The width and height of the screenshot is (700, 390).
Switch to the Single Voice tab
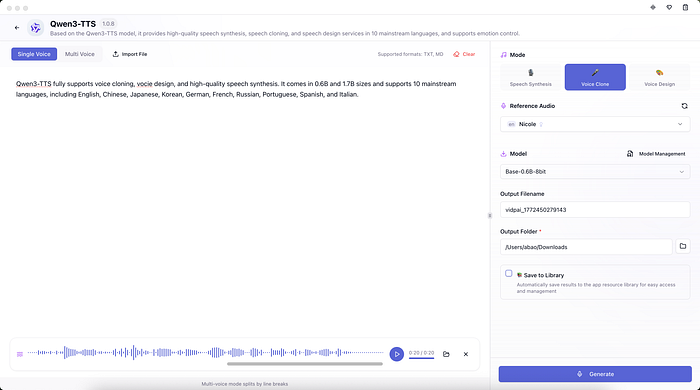(34, 54)
